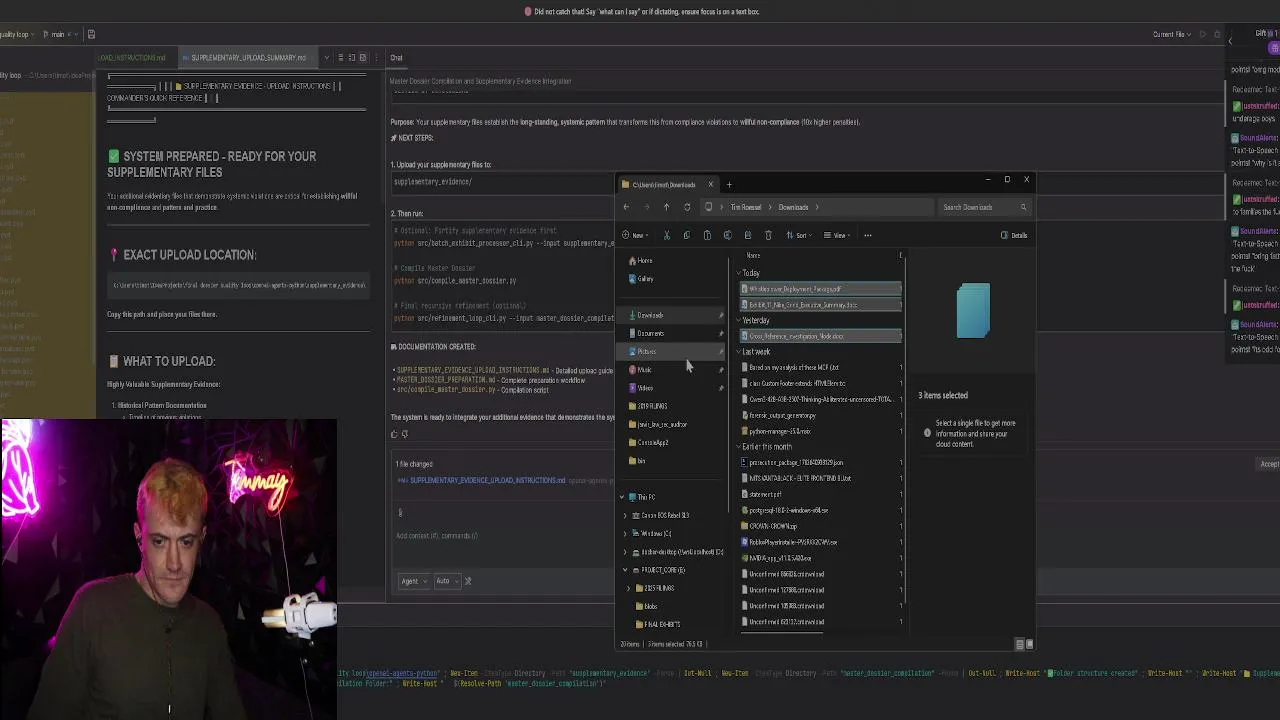Click the Name column header
Image resolution: width=1280 pixels, height=720 pixels.
pos(753,256)
